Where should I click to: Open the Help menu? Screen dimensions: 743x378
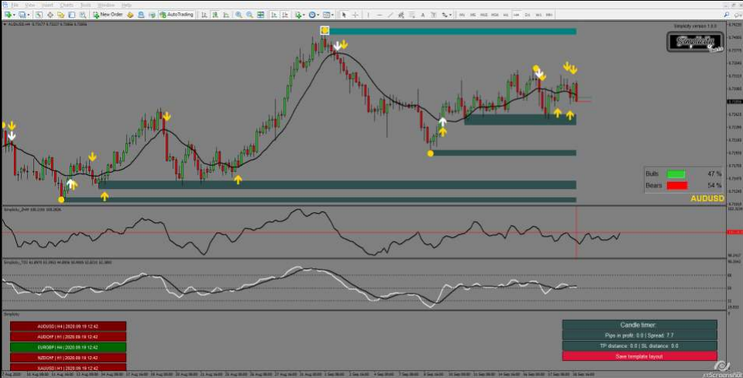coord(127,5)
